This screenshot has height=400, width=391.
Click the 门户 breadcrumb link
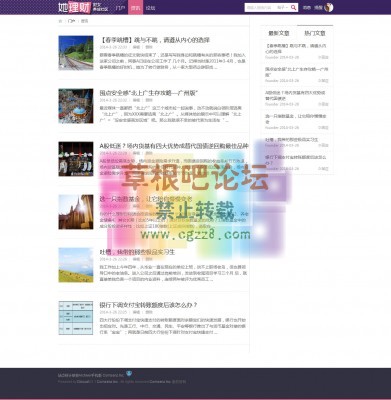point(71,21)
